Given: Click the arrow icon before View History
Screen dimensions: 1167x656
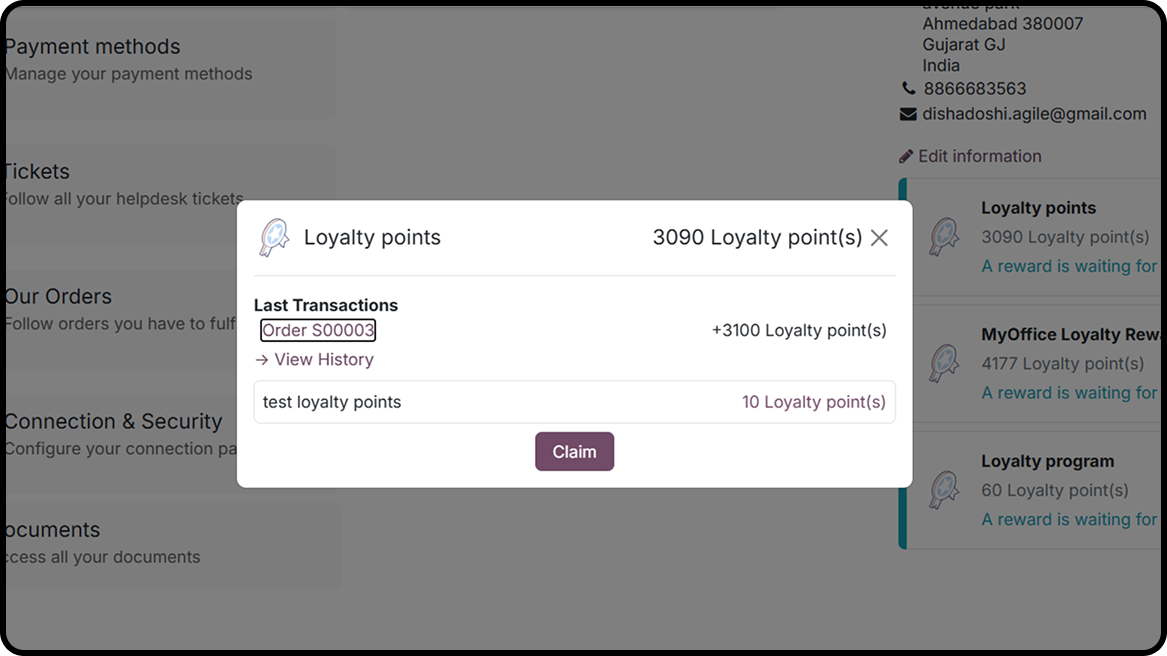Looking at the screenshot, I should pyautogui.click(x=262, y=360).
